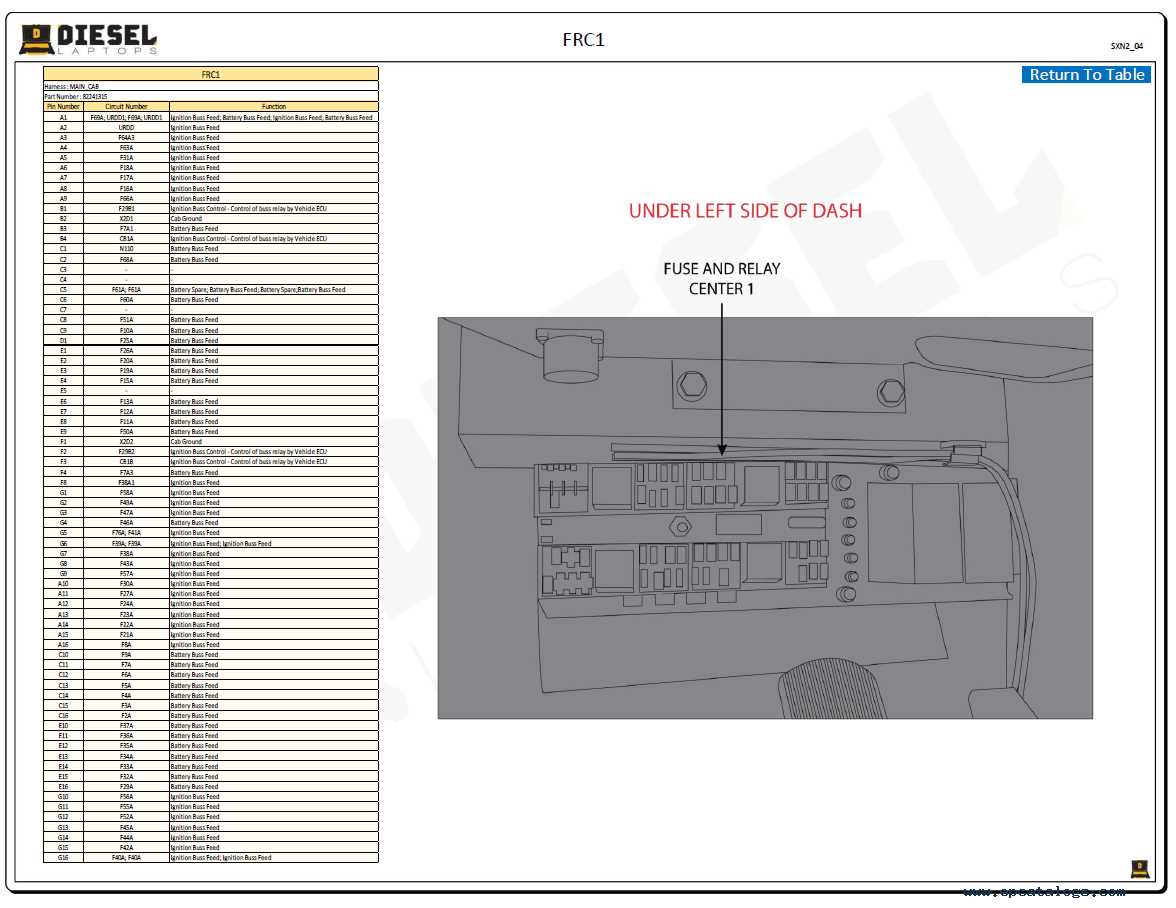This screenshot has width=1176, height=908.
Task: Click the FRC1 table header bar
Action: click(211, 74)
